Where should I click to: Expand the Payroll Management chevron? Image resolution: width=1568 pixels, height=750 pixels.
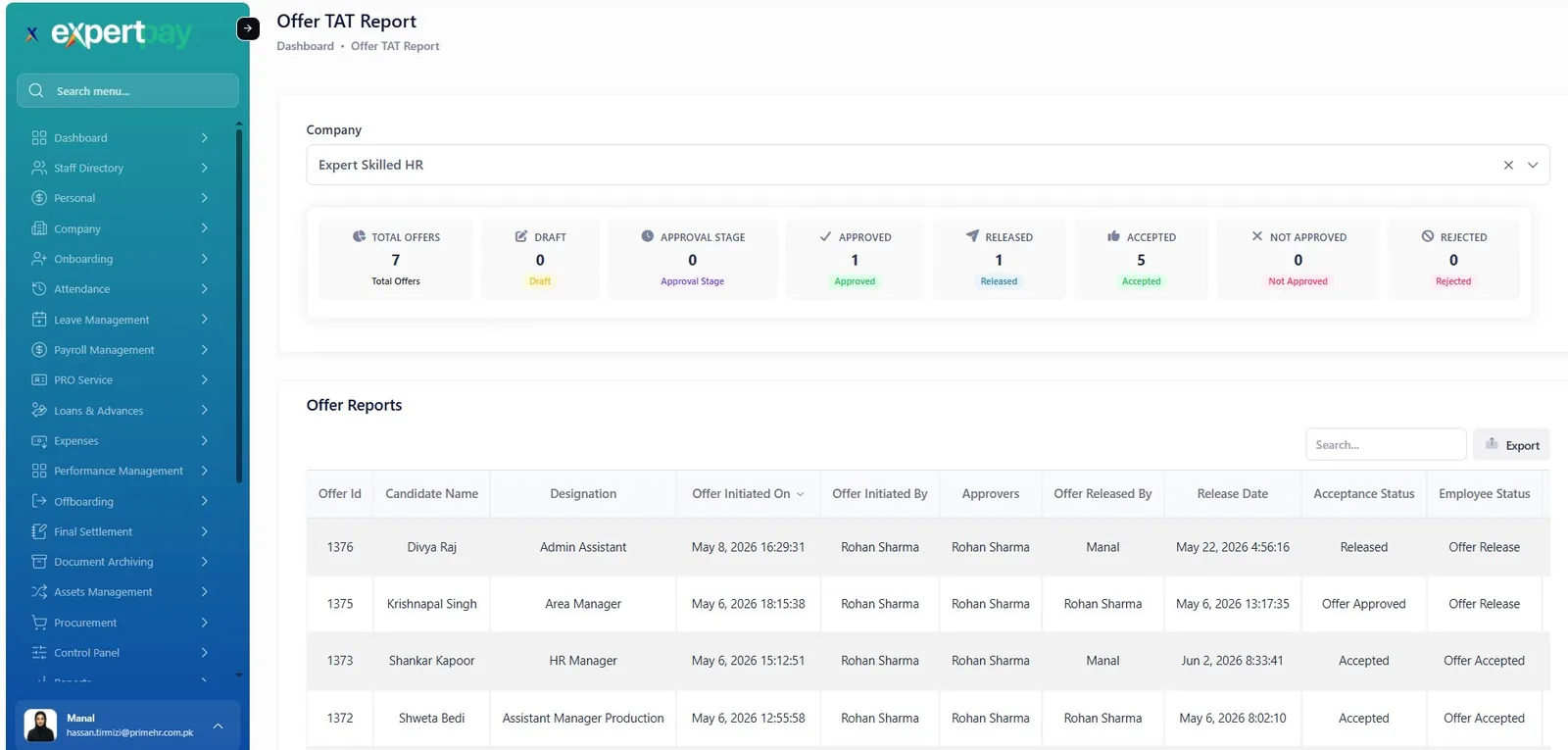point(204,350)
